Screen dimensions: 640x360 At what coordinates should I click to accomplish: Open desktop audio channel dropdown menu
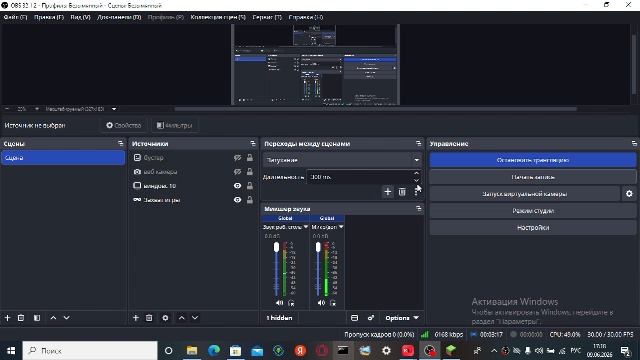coord(306,227)
